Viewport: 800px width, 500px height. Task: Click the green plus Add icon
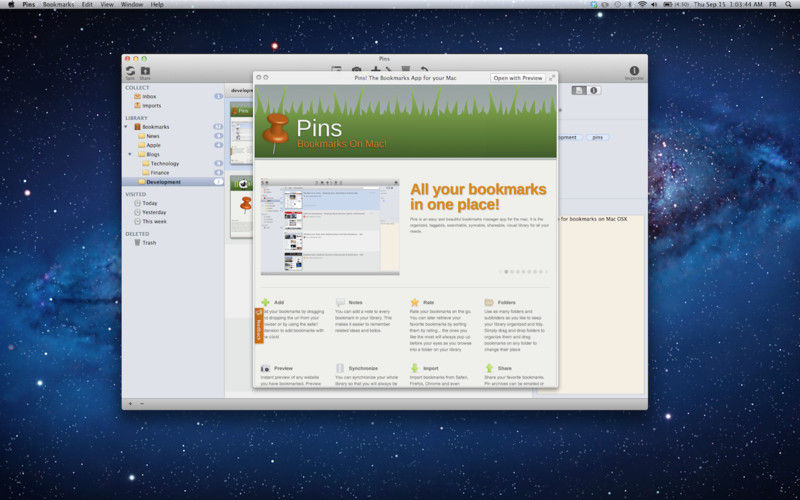[265, 303]
